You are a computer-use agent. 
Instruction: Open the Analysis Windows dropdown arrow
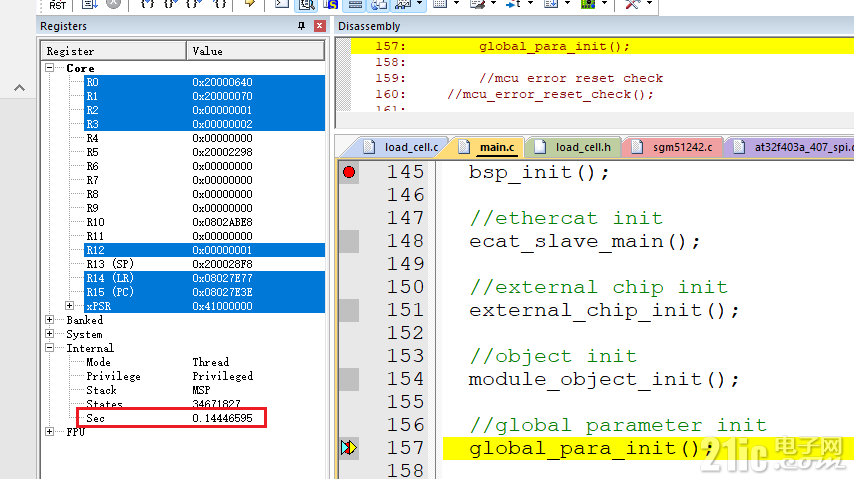[x=530, y=3]
